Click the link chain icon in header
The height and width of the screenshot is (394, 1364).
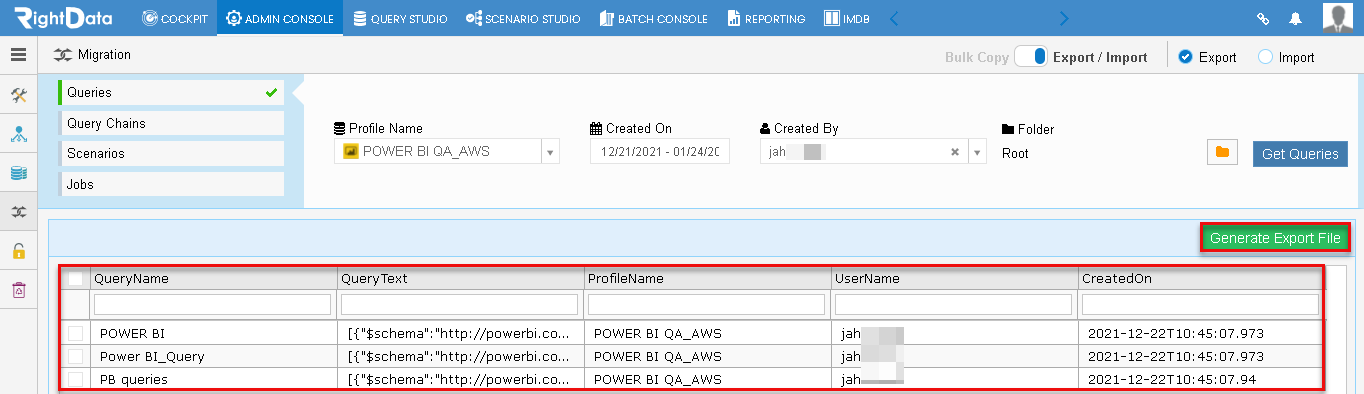click(1263, 18)
